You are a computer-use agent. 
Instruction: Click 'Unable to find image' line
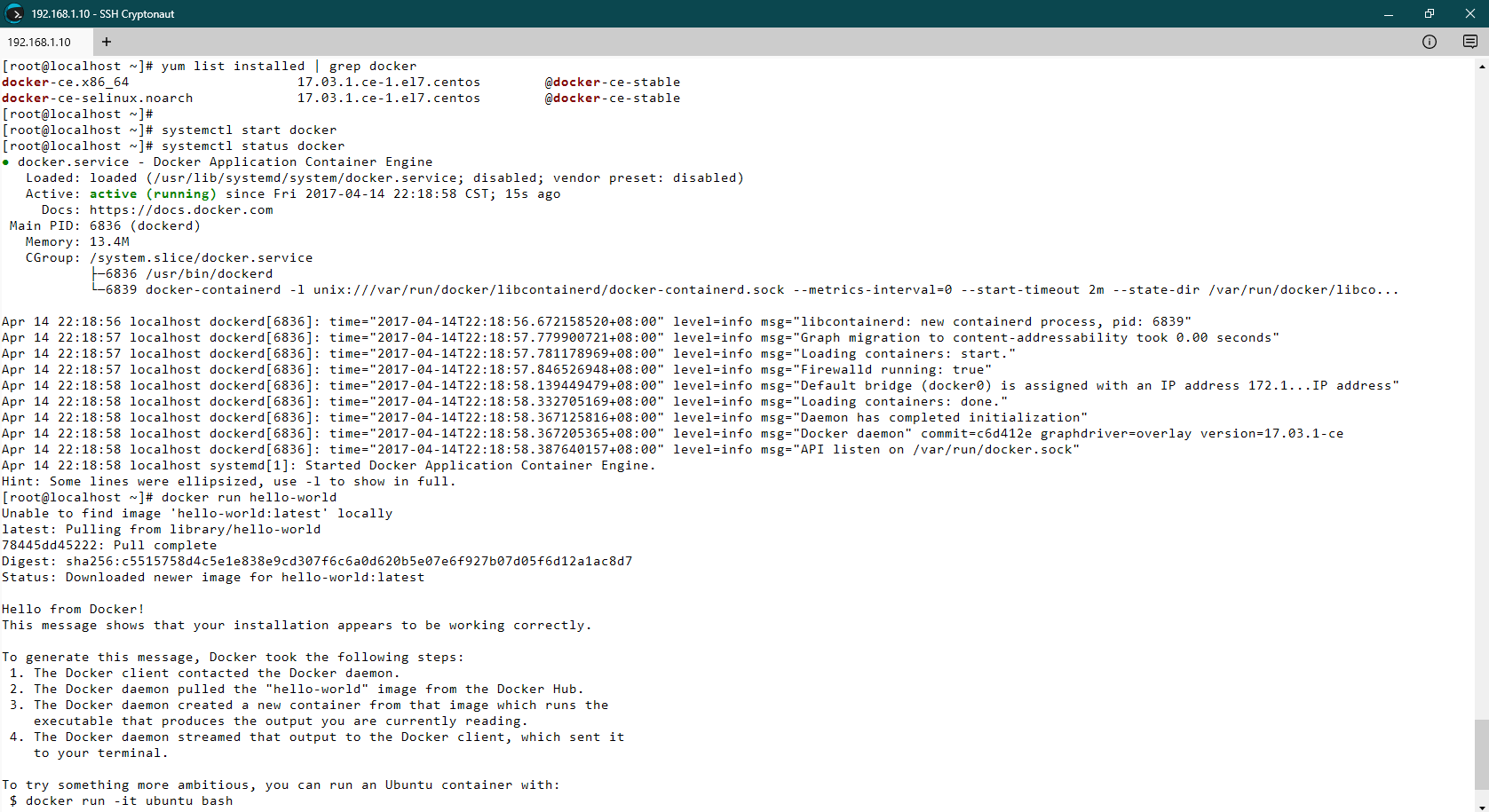tap(197, 514)
